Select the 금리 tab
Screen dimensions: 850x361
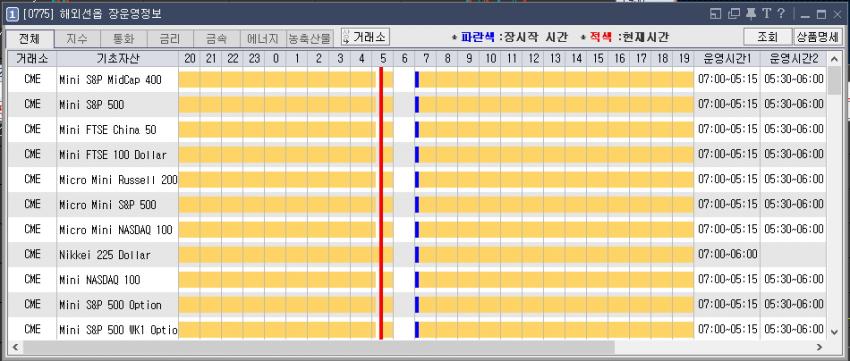point(170,39)
